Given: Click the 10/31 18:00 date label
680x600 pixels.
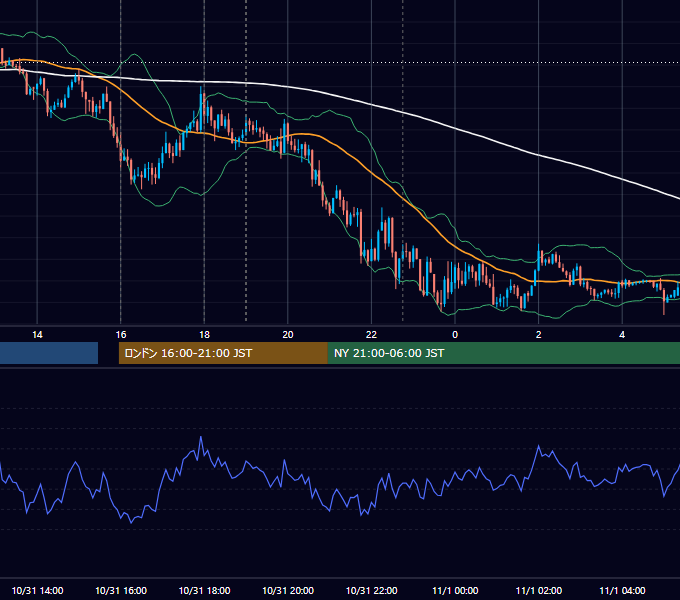Looking at the screenshot, I should tap(204, 590).
